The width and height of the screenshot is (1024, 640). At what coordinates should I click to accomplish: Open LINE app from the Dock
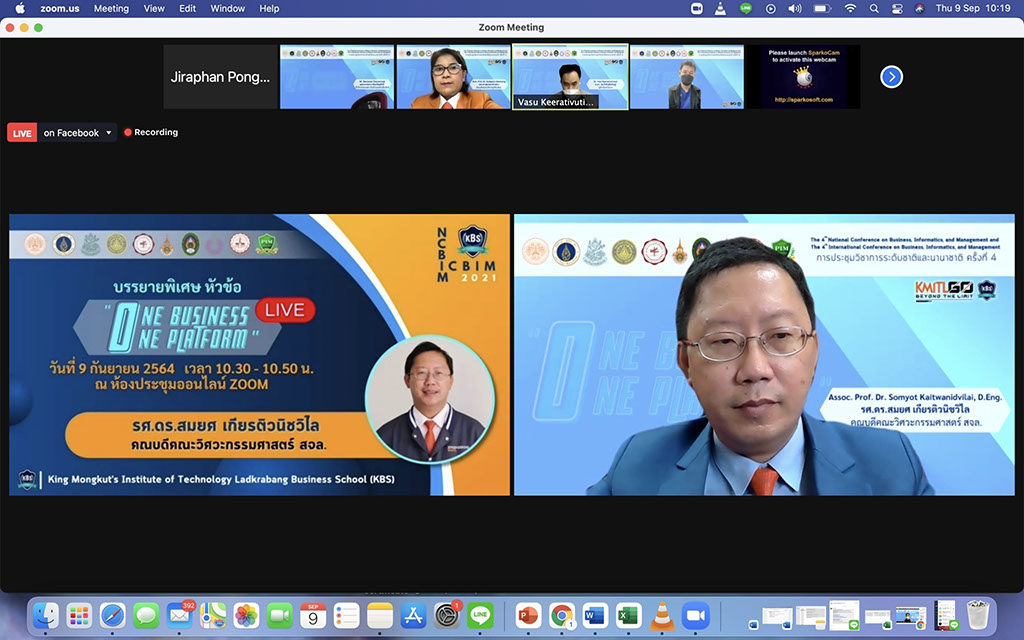point(480,616)
